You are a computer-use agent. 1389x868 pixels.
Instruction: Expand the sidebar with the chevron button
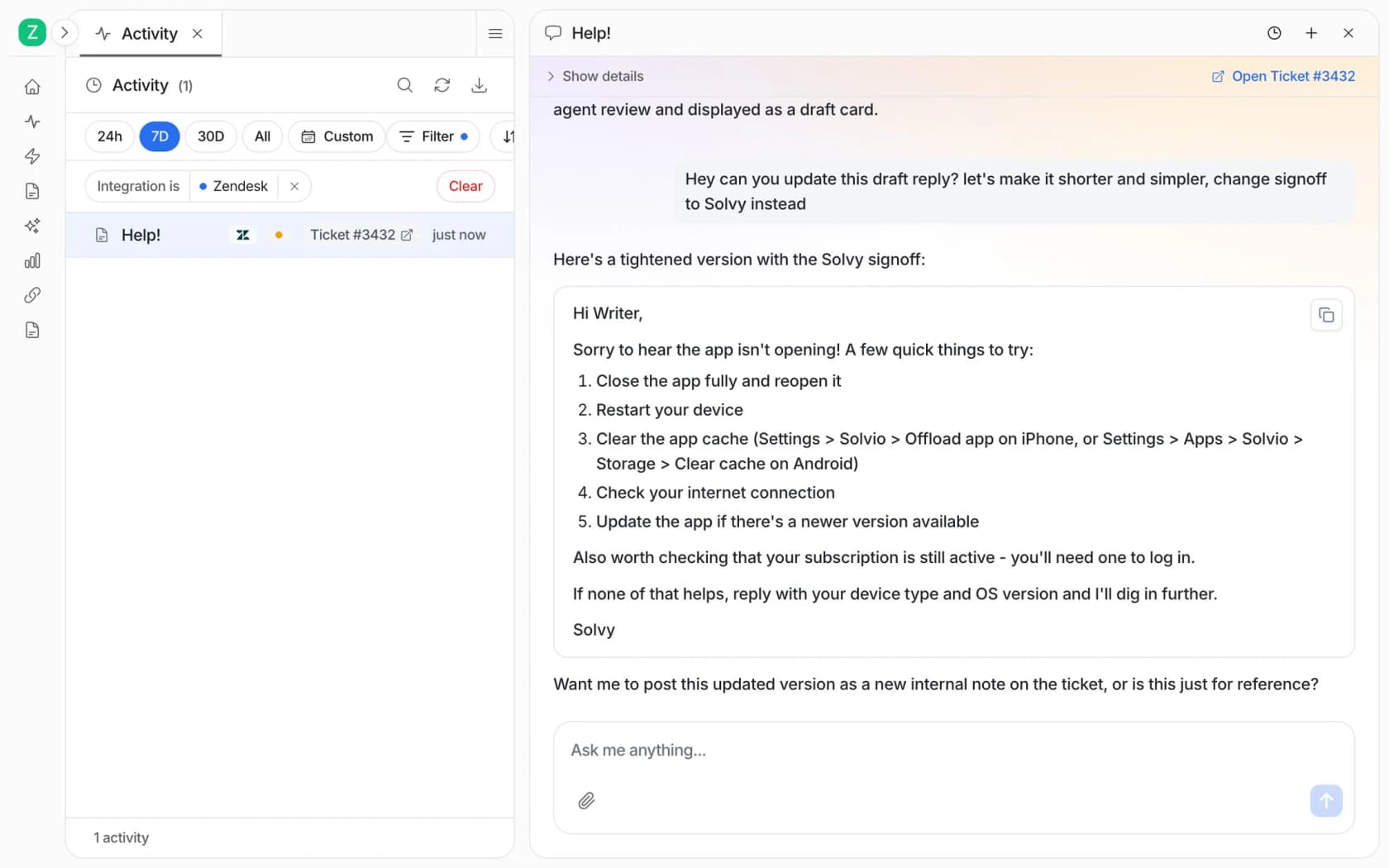[x=64, y=33]
